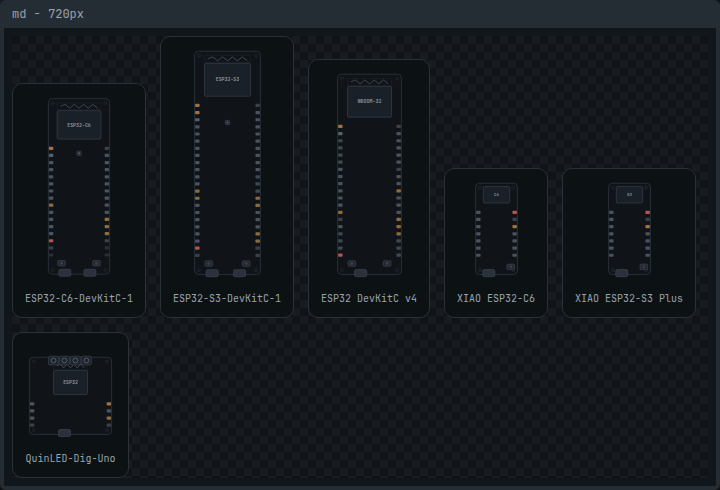The height and width of the screenshot is (490, 720).
Task: Select the ESP32 DevKitC v4 board illustration
Action: (369, 175)
